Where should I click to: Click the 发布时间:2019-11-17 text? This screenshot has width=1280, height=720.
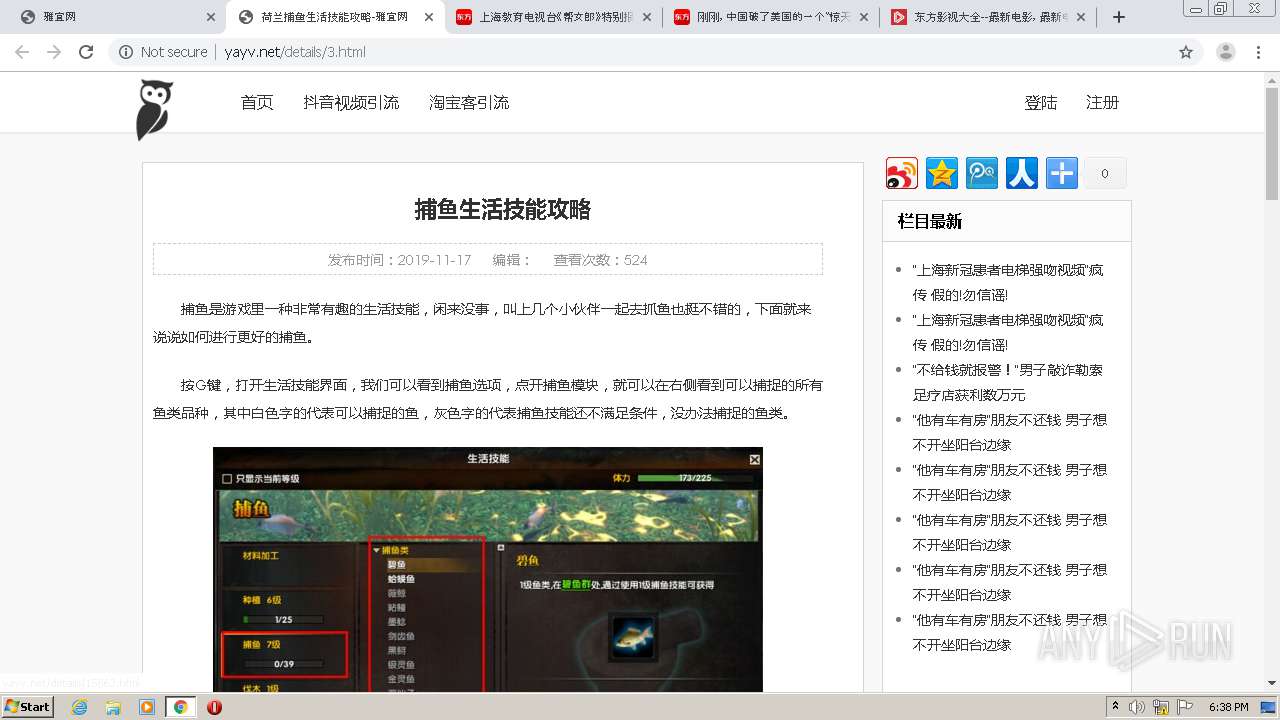(x=399, y=260)
